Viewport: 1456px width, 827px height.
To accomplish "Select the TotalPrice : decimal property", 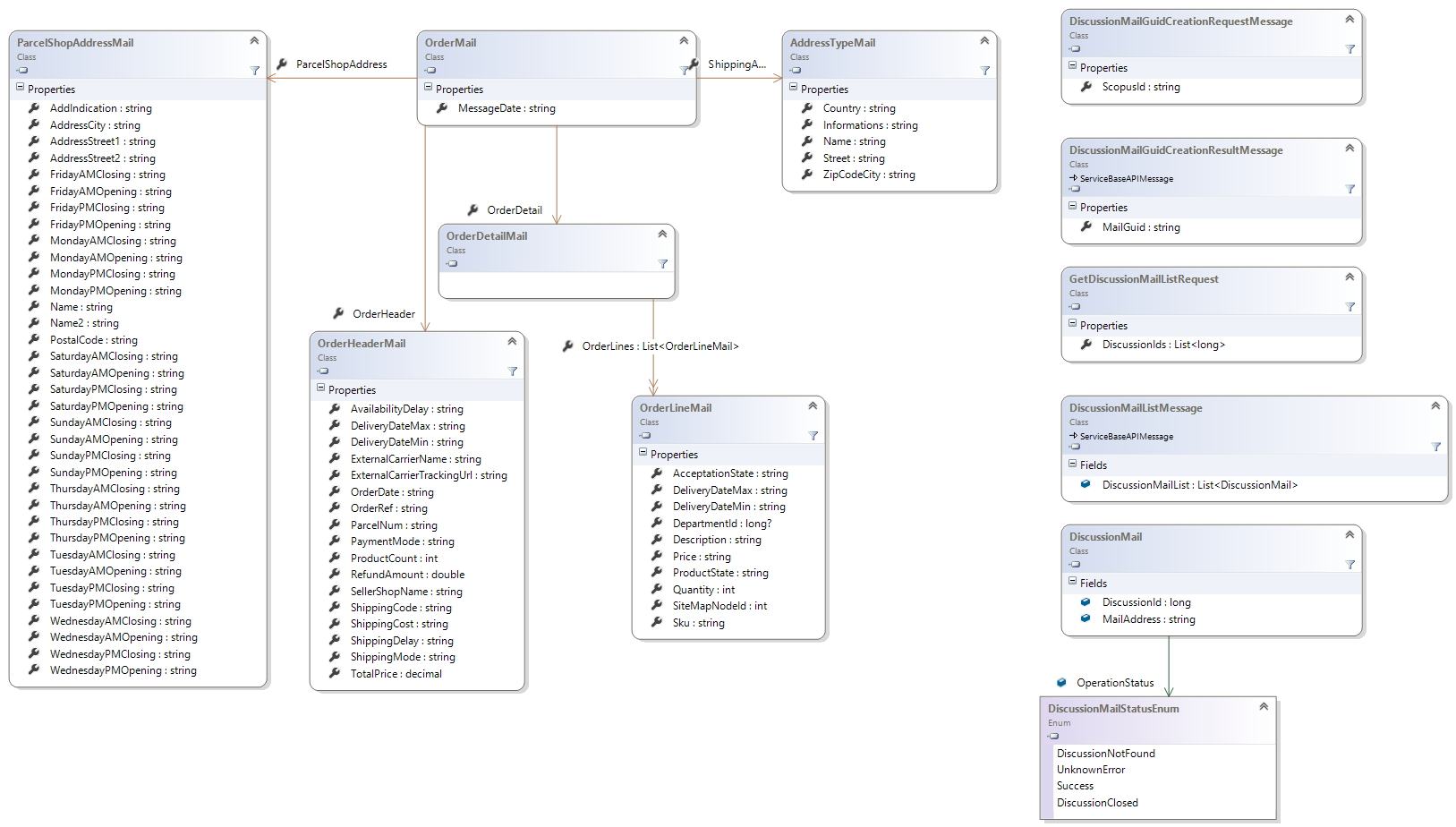I will 396,674.
